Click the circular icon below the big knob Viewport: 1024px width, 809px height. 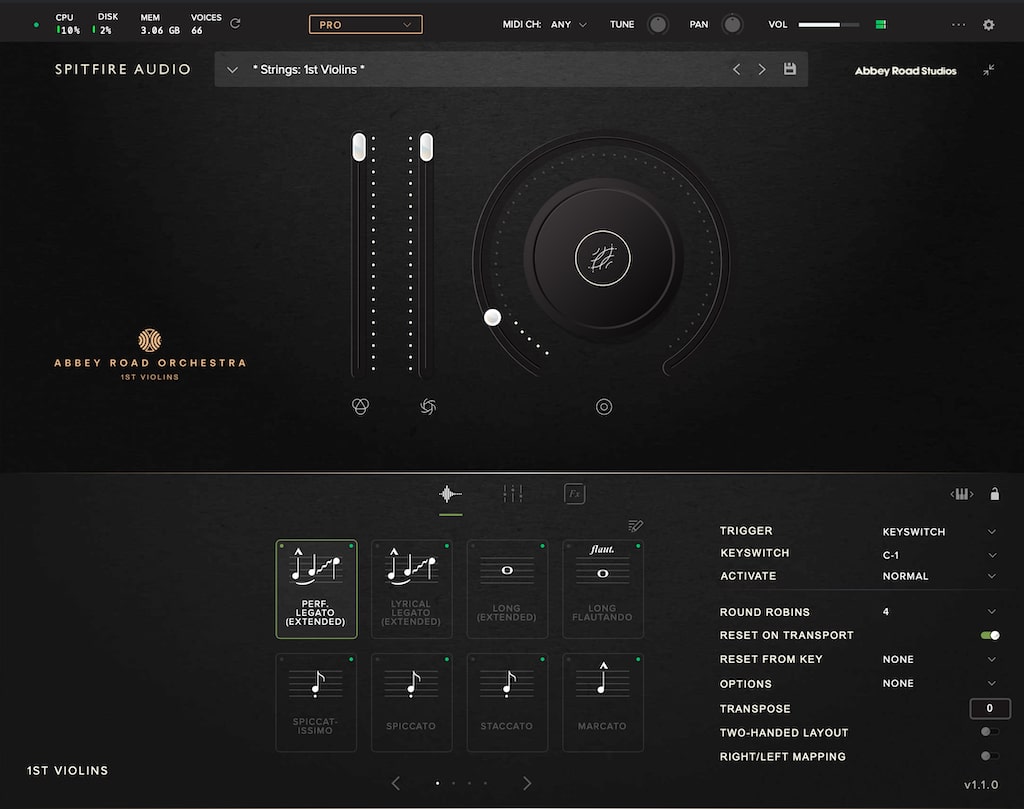pyautogui.click(x=604, y=407)
